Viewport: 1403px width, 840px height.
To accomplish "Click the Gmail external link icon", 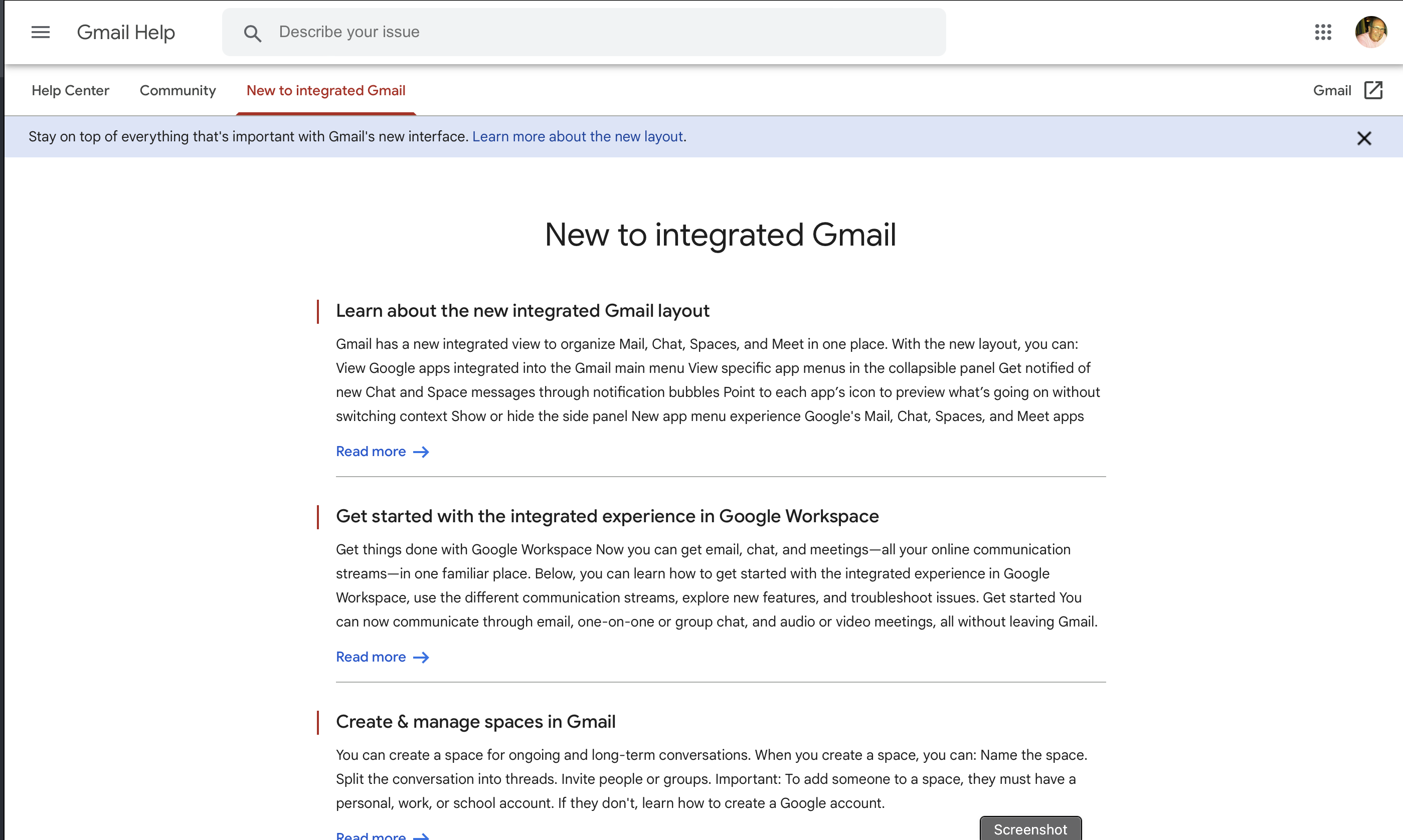I will tap(1373, 91).
